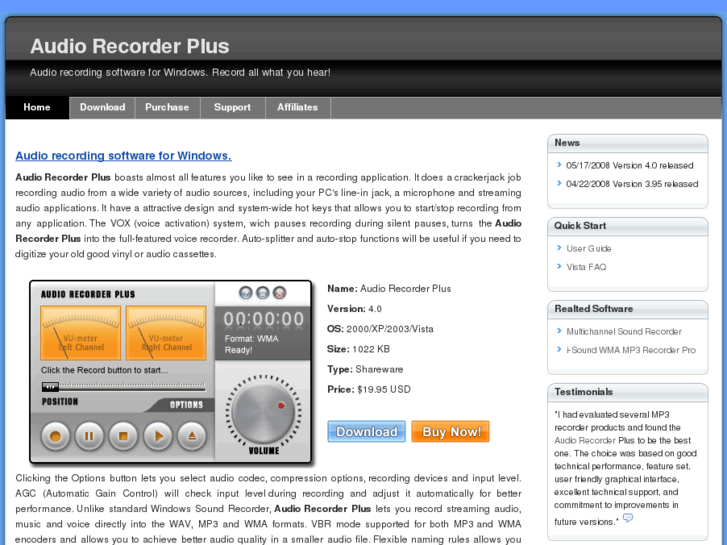Click the arrow bullet beside User Guide

[x=559, y=248]
